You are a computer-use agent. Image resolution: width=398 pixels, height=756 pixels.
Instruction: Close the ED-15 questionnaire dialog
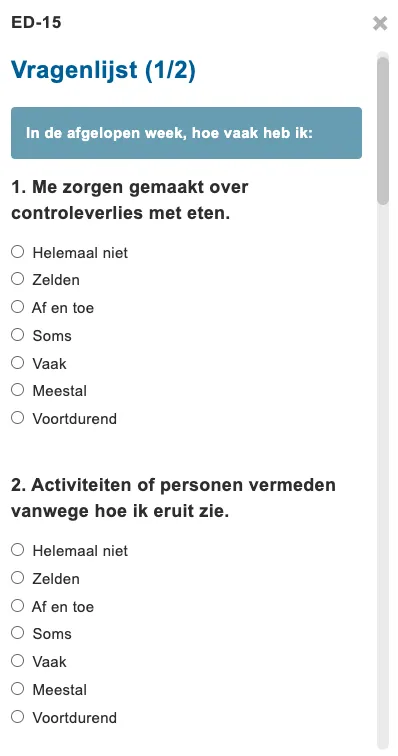[x=380, y=23]
